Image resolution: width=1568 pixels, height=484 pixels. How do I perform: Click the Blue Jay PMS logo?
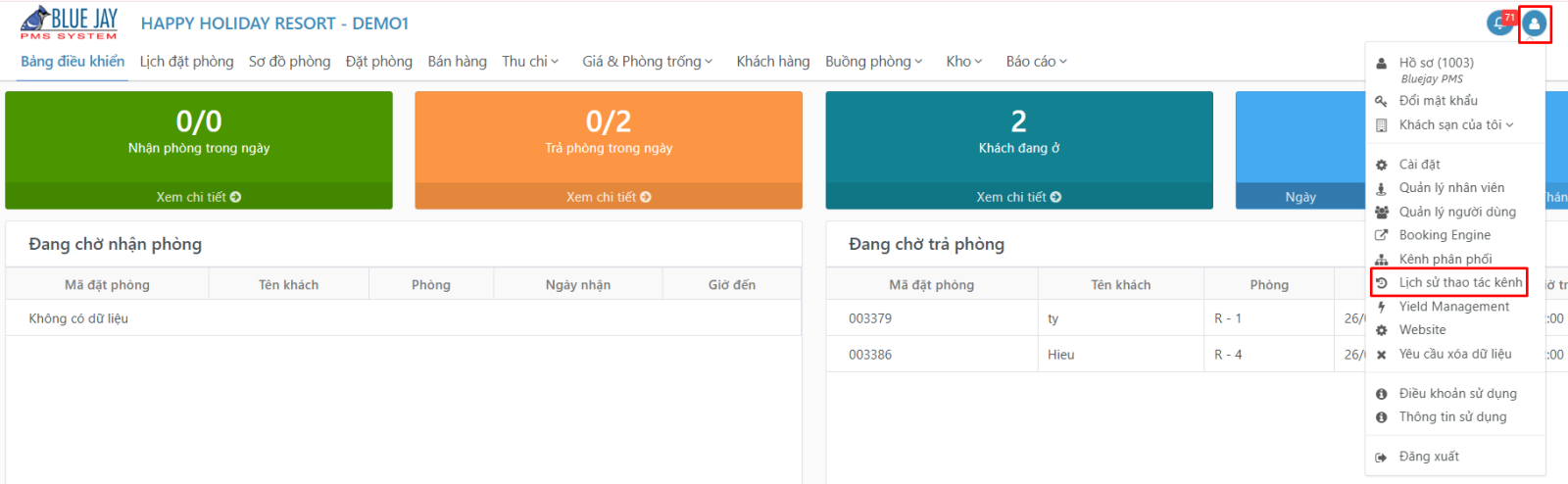click(69, 23)
